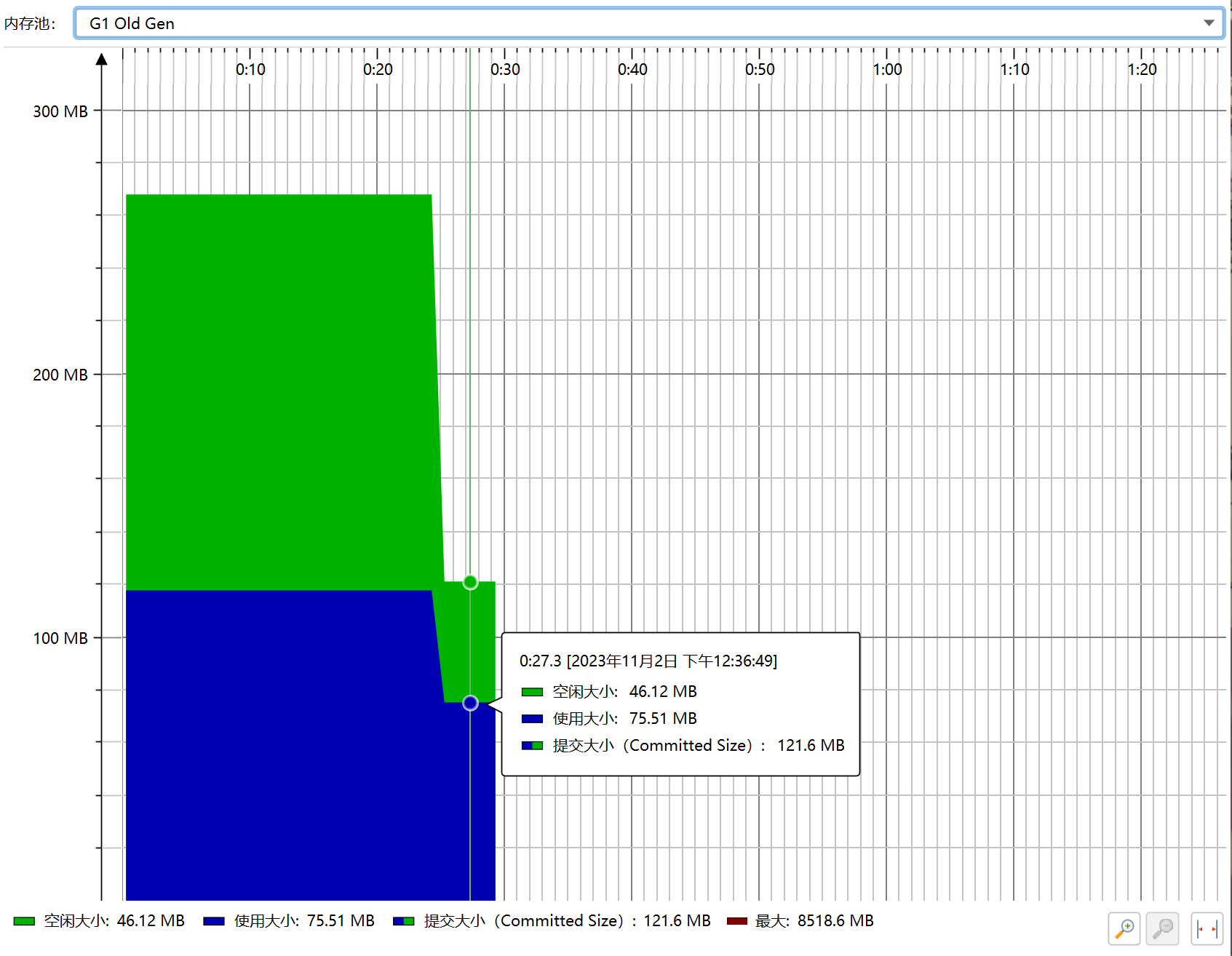The height and width of the screenshot is (956, 1232).
Task: Click the green free size swatch in bottom legend
Action: point(24,921)
